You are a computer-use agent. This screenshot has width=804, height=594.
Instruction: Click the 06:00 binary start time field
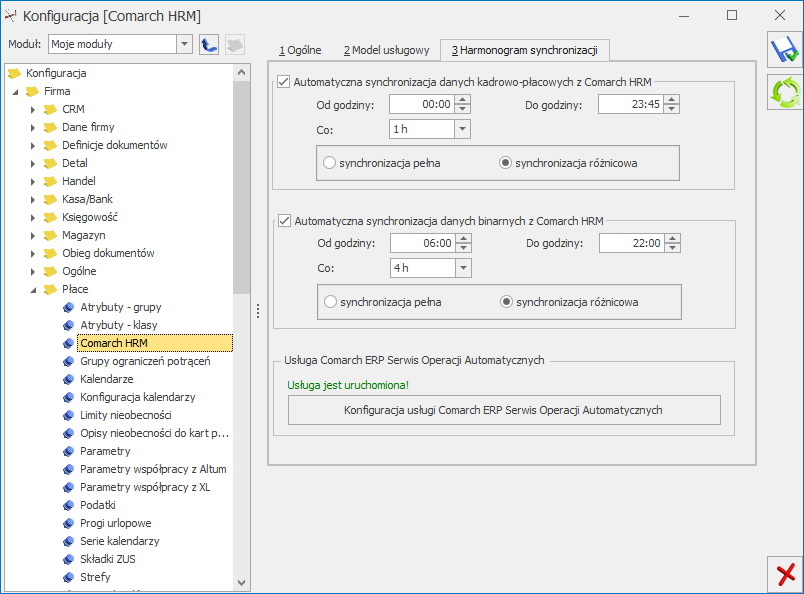pyautogui.click(x=423, y=243)
